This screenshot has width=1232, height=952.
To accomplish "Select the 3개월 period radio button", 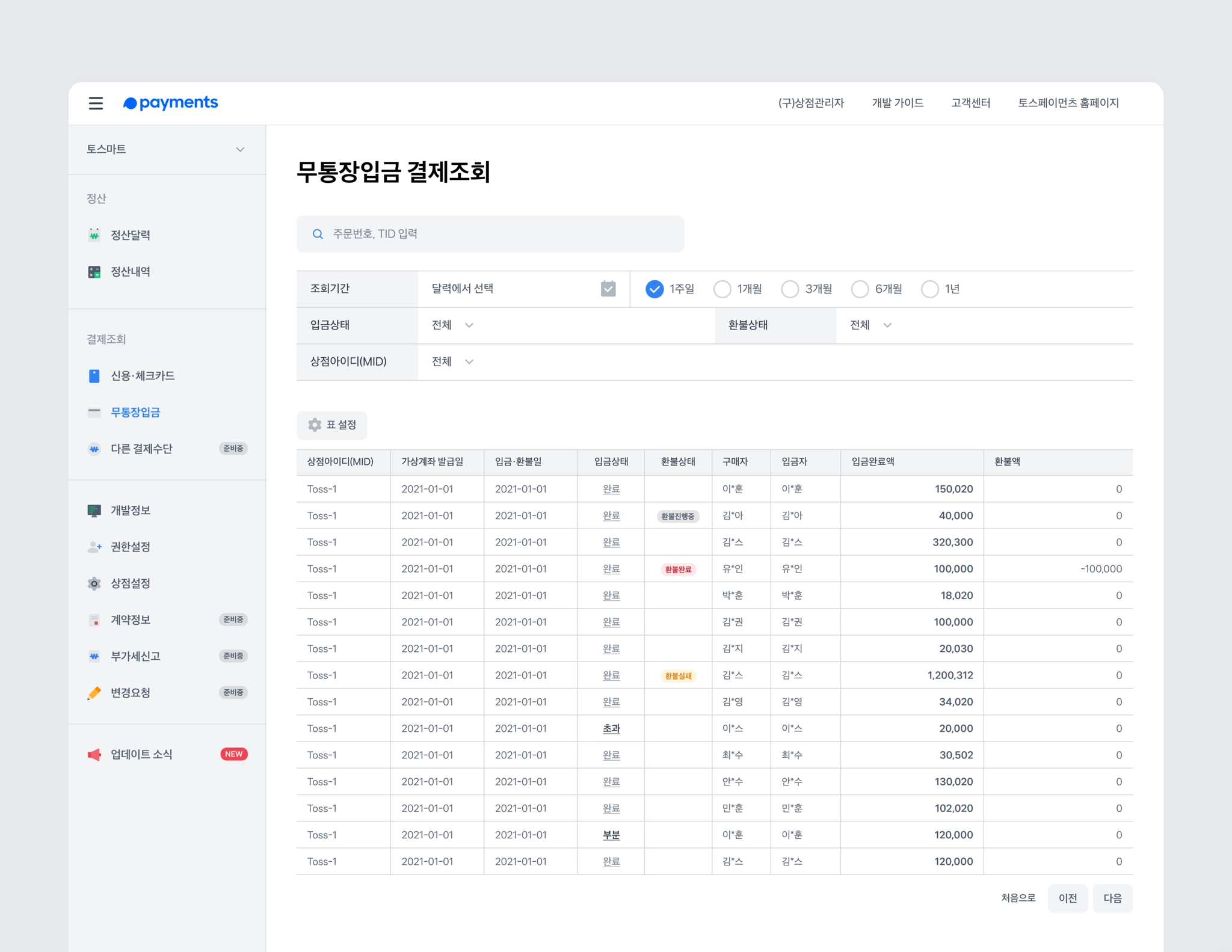I will coord(790,289).
